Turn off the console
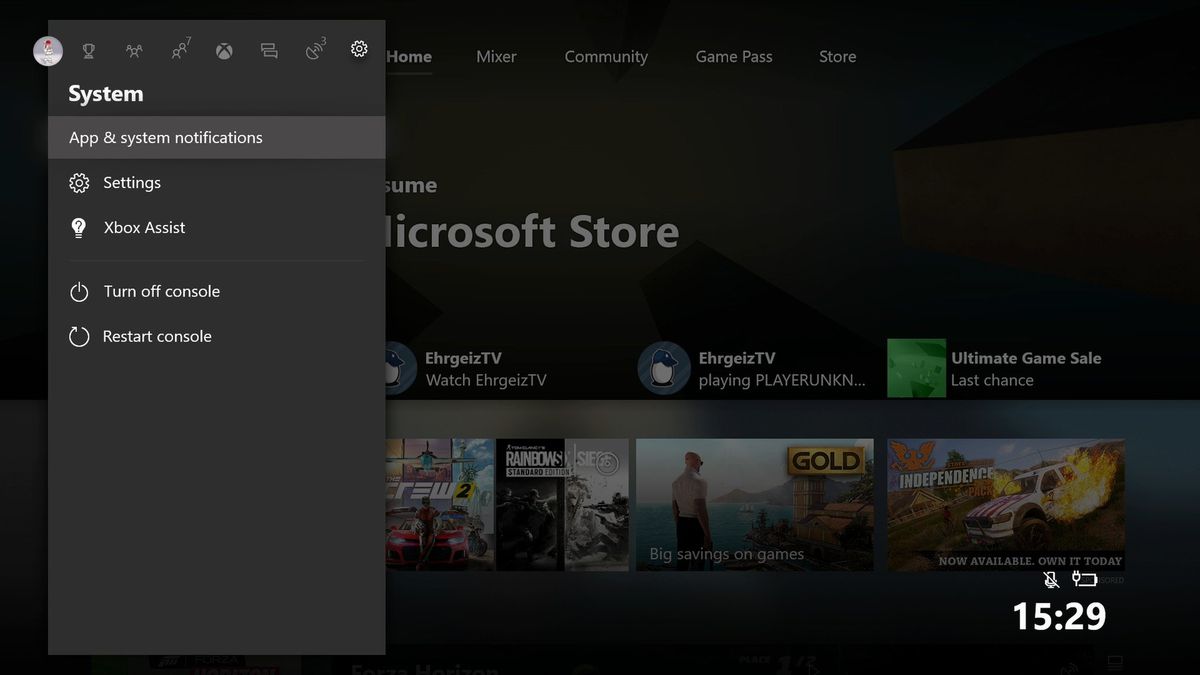 162,291
